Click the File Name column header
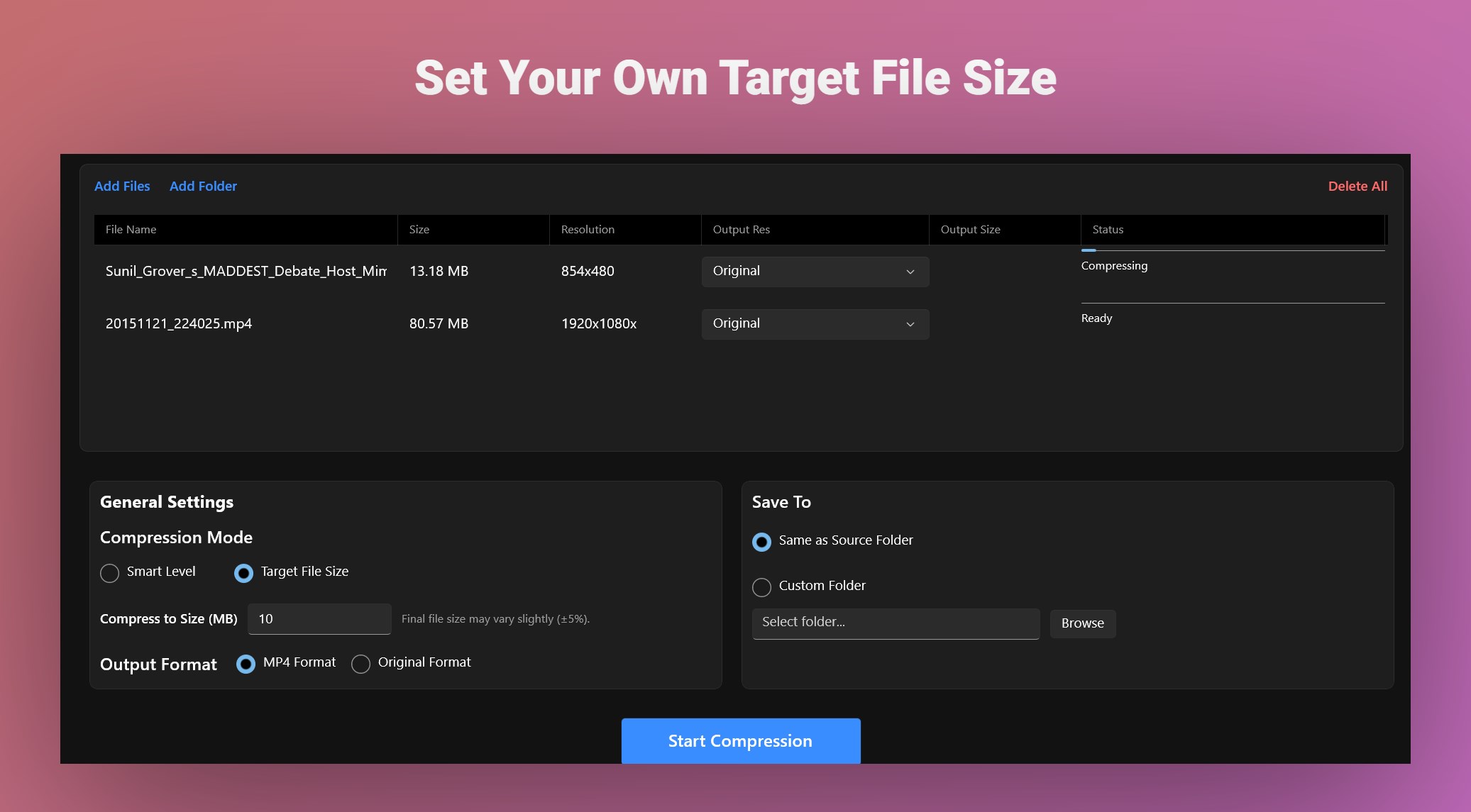This screenshot has height=812, width=1471. [x=131, y=230]
